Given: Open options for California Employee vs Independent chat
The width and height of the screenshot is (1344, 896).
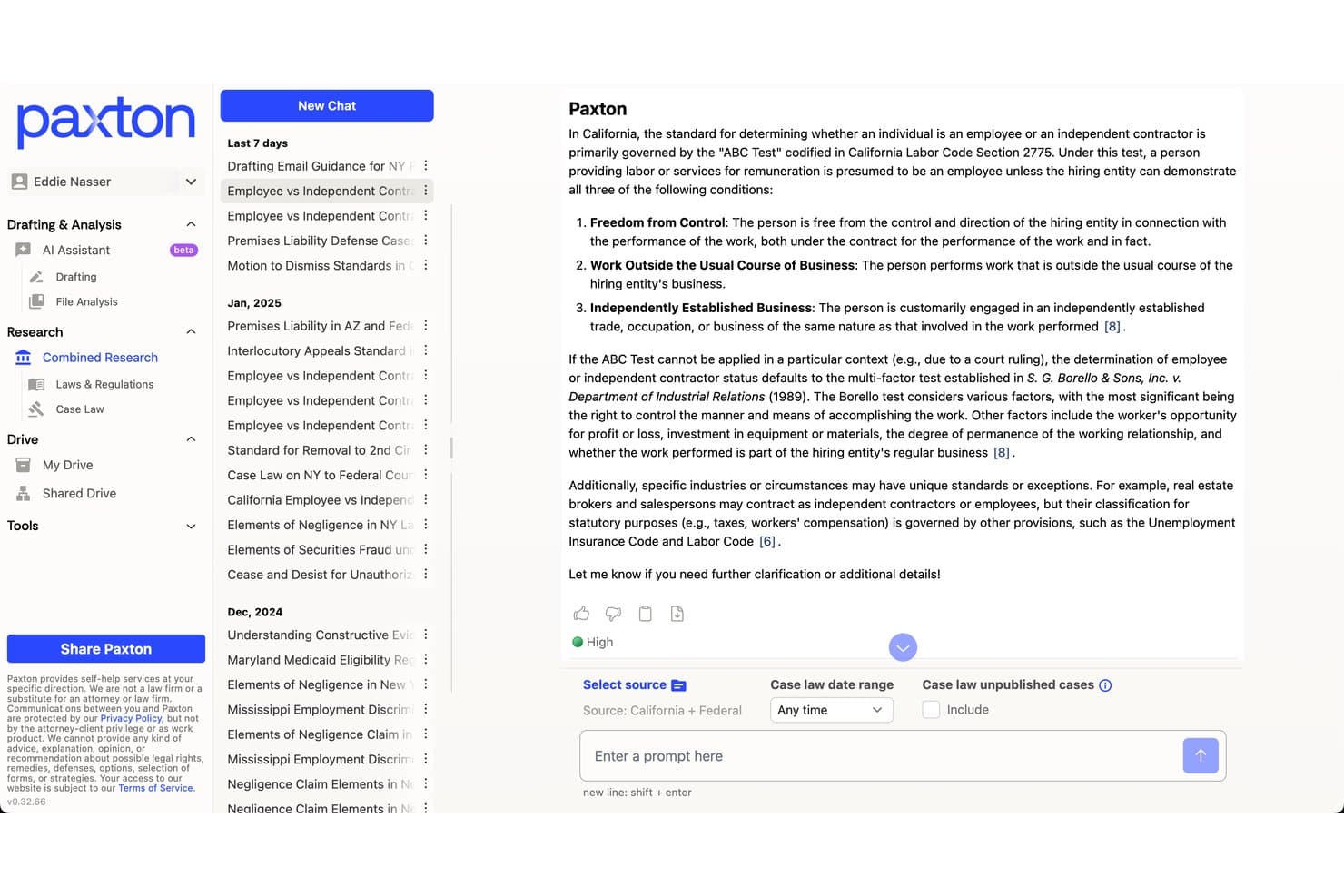Looking at the screenshot, I should pyautogui.click(x=426, y=500).
